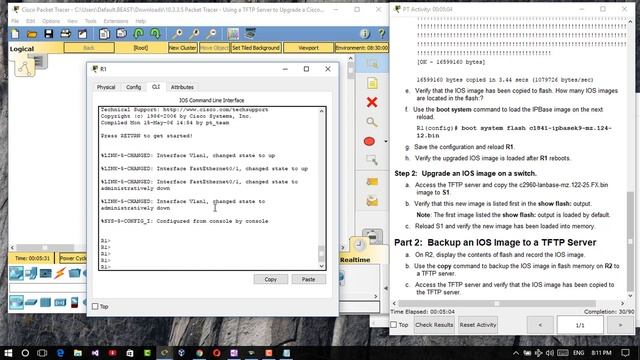
Task: Open the Action Center notification icon
Action: [625, 353]
